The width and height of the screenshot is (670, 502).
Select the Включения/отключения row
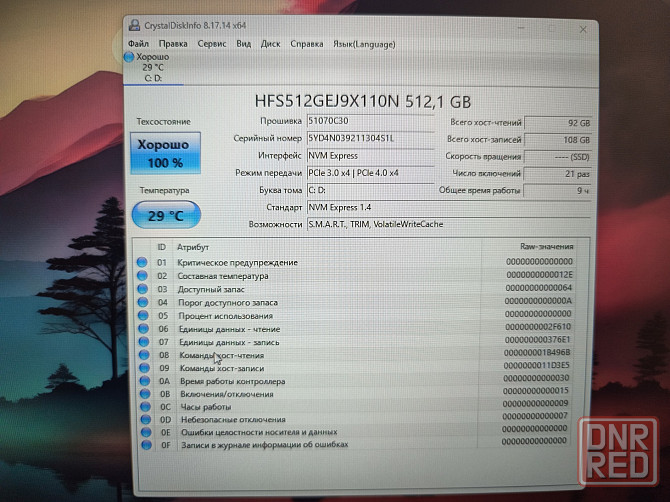point(355,393)
